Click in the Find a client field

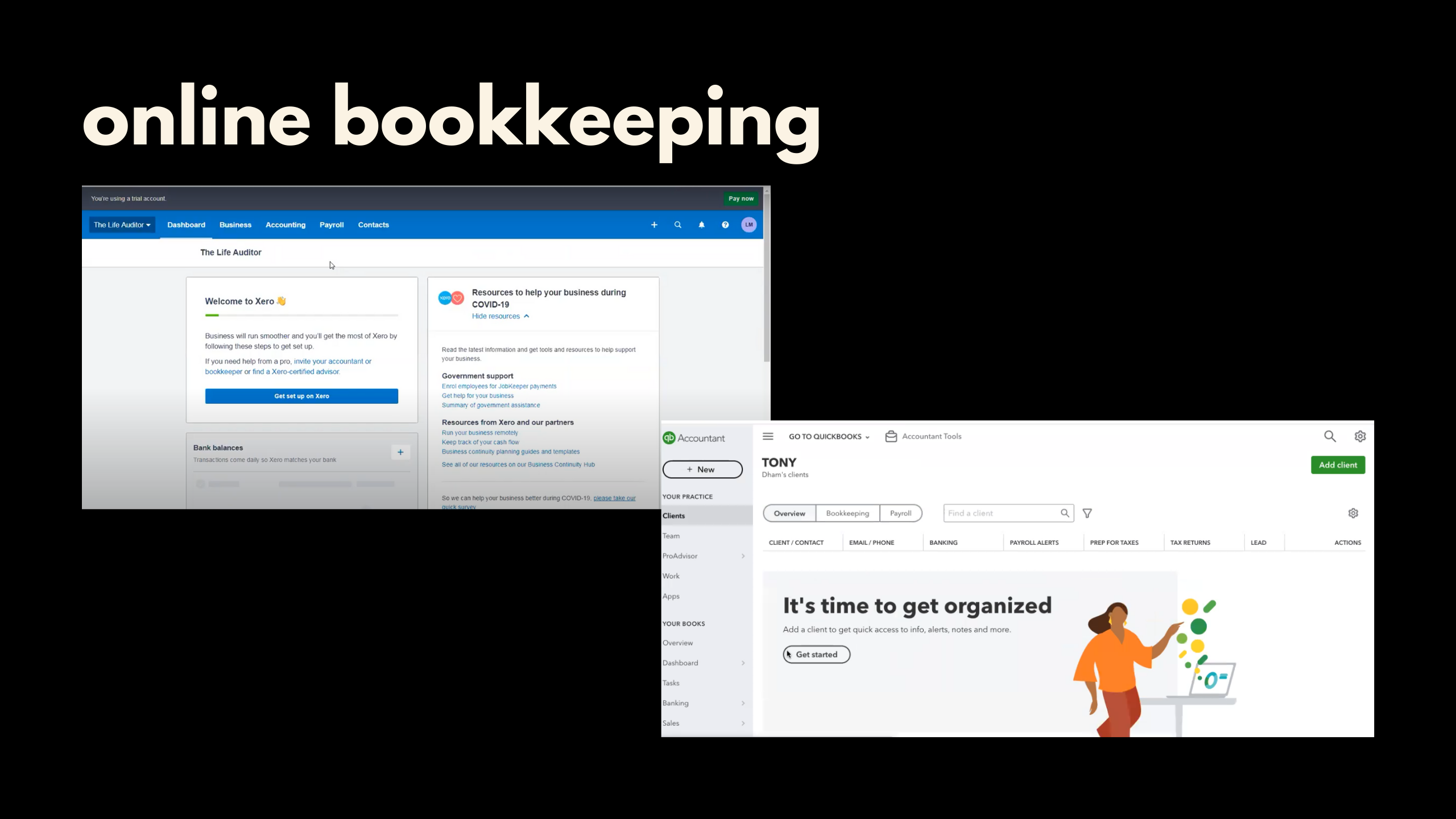coord(1001,513)
